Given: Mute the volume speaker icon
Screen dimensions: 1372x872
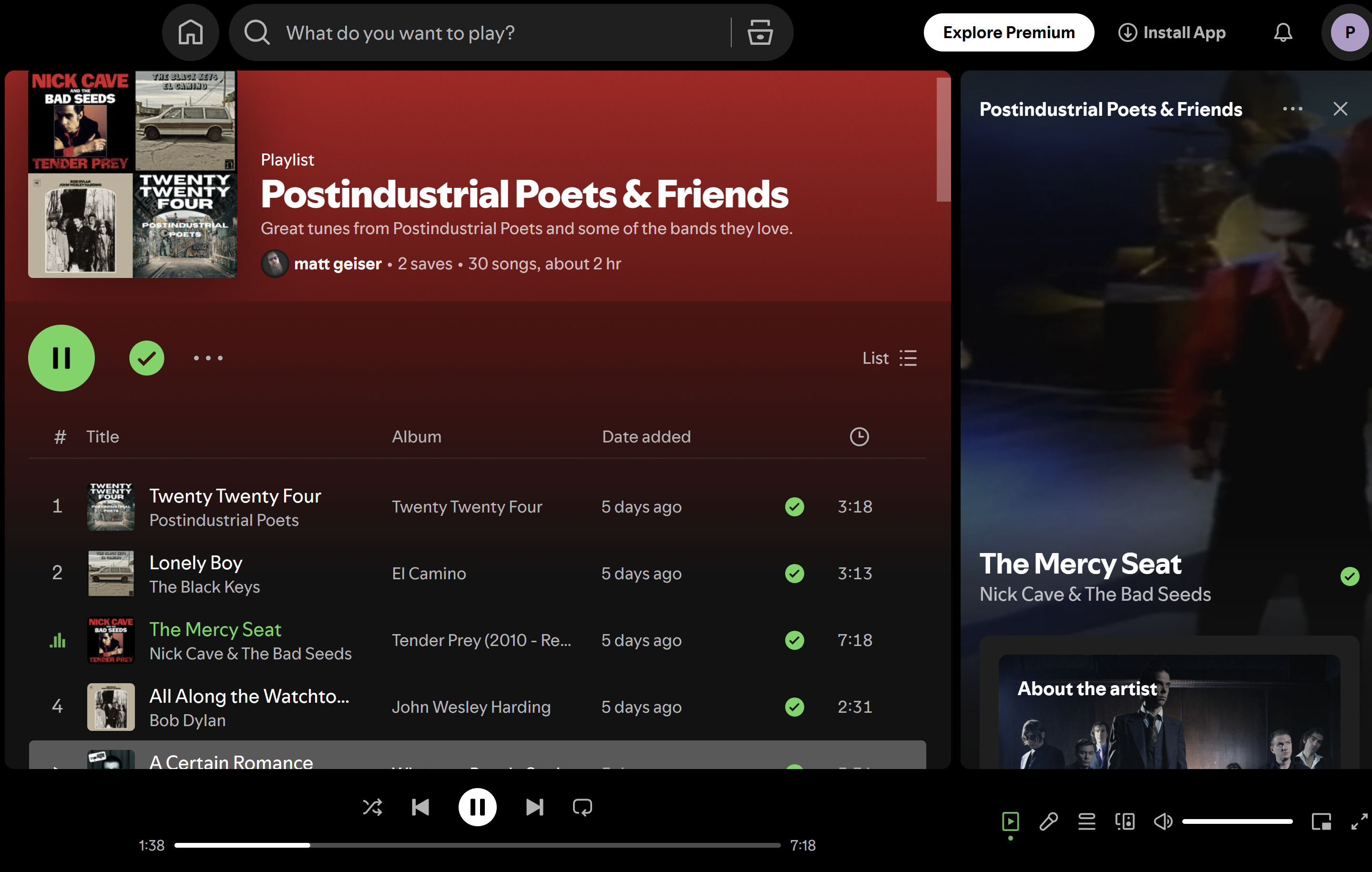Looking at the screenshot, I should pos(1163,821).
